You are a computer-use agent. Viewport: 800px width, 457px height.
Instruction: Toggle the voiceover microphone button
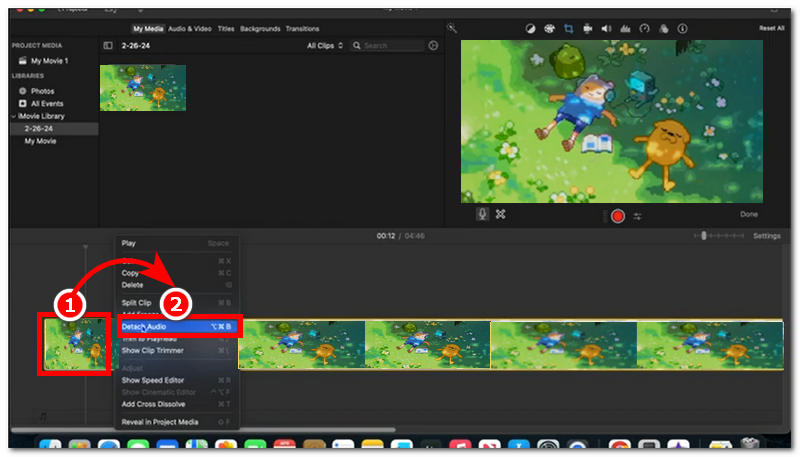pos(482,214)
